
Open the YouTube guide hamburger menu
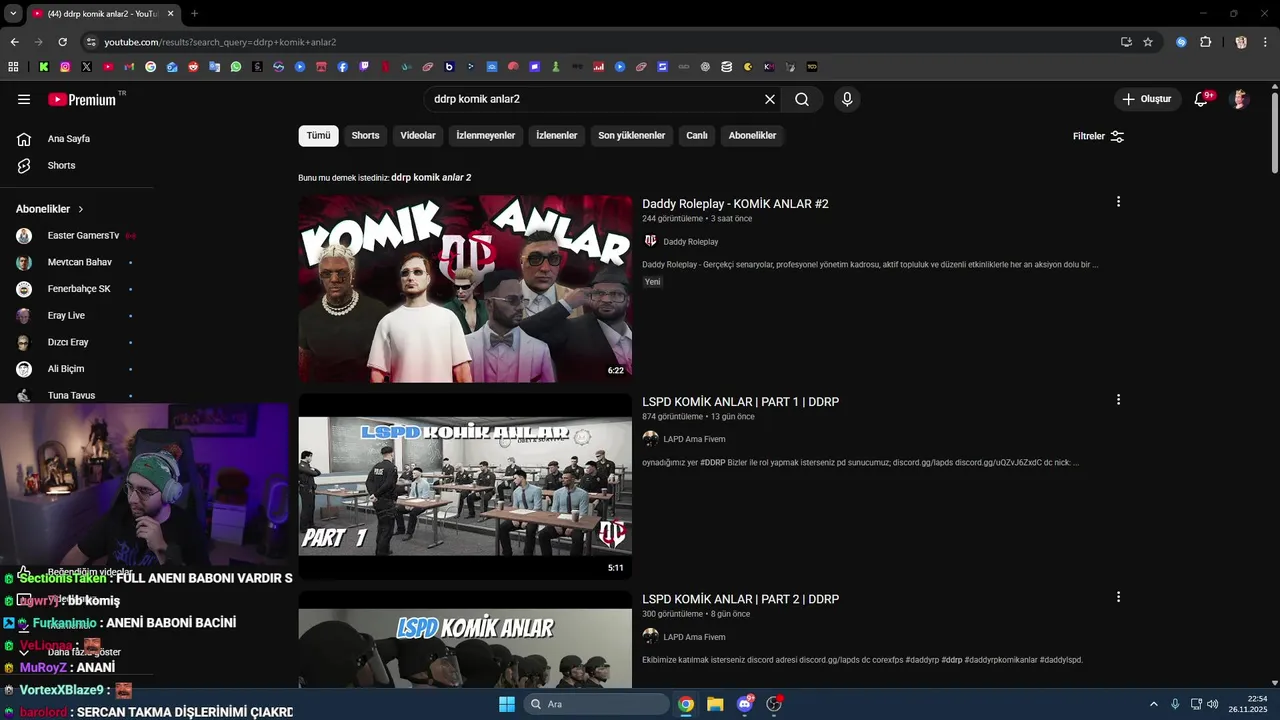pyautogui.click(x=24, y=99)
